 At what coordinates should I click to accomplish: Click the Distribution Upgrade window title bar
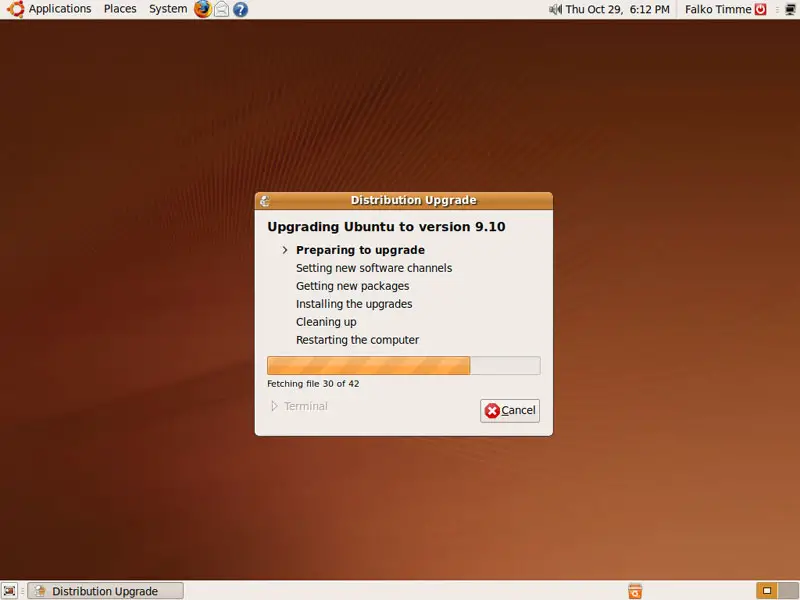tap(404, 201)
